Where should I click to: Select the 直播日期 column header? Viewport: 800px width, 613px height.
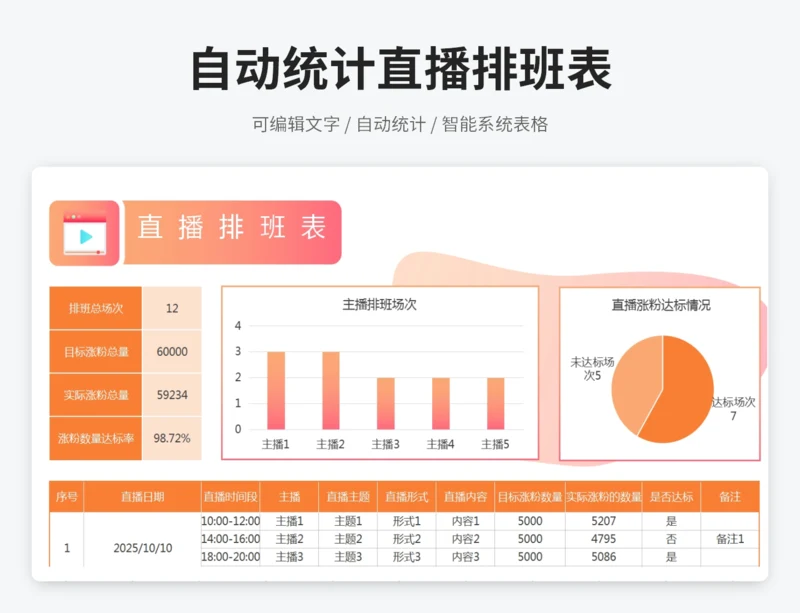click(142, 497)
